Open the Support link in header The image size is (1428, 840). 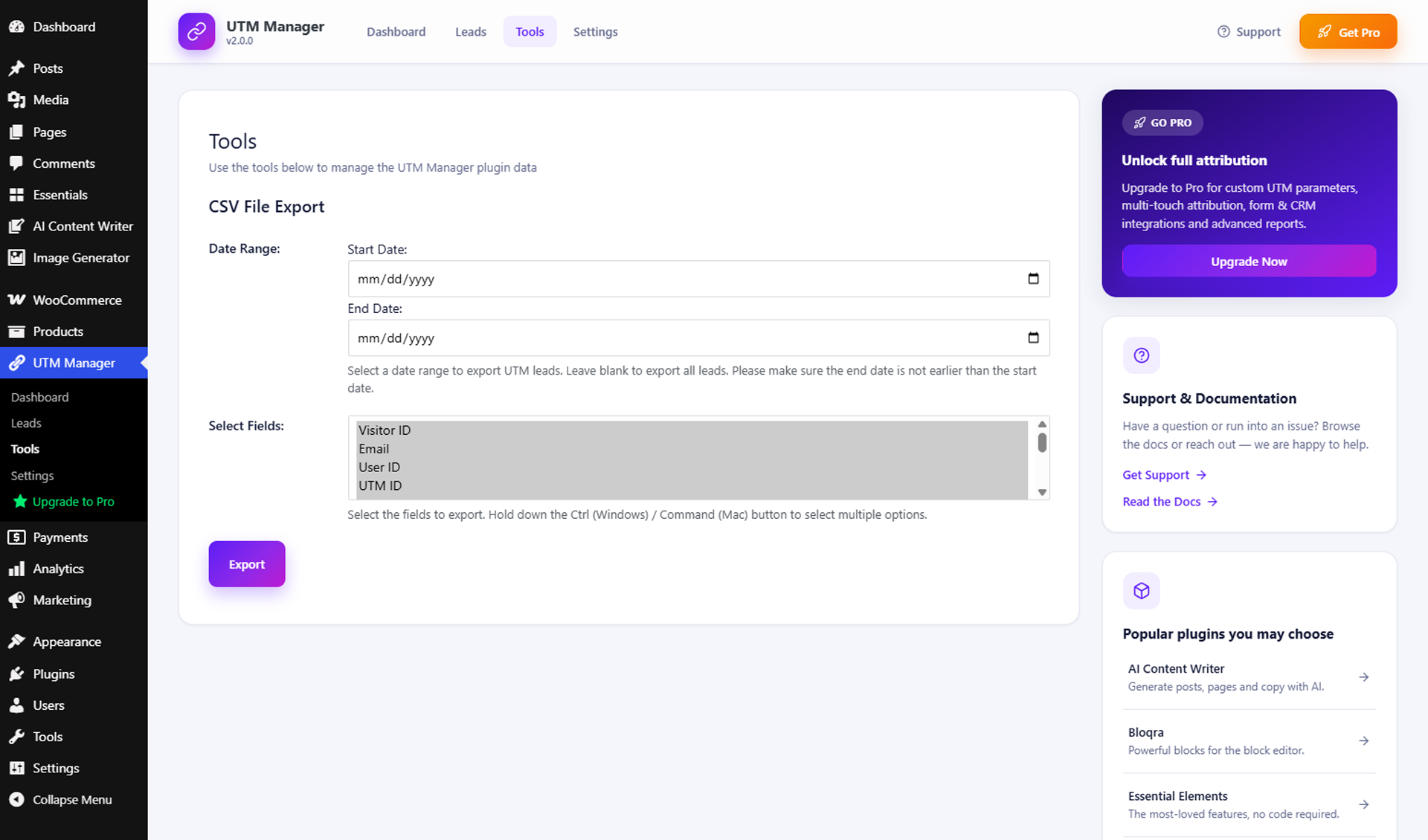click(1249, 32)
